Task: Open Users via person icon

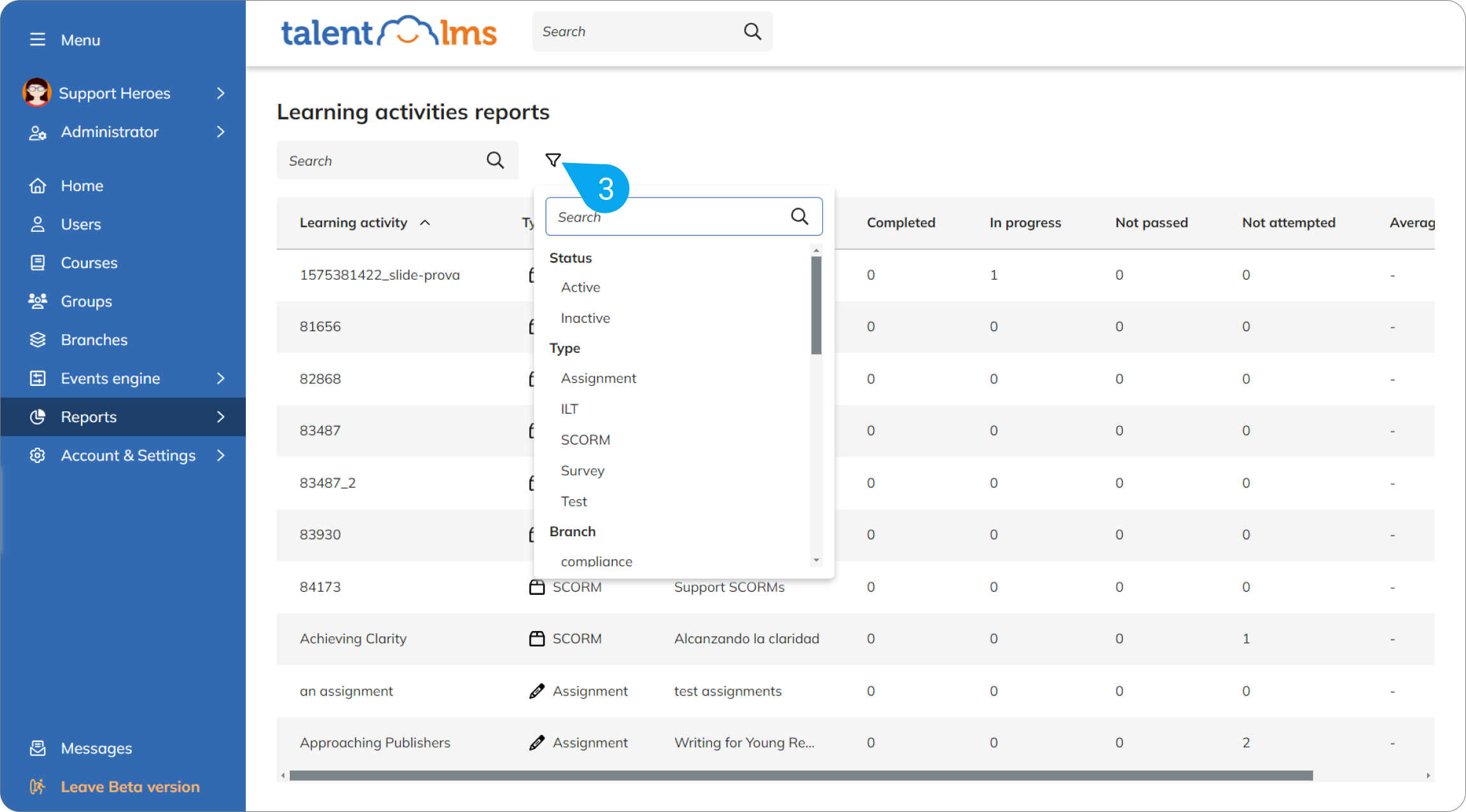Action: tap(38, 224)
